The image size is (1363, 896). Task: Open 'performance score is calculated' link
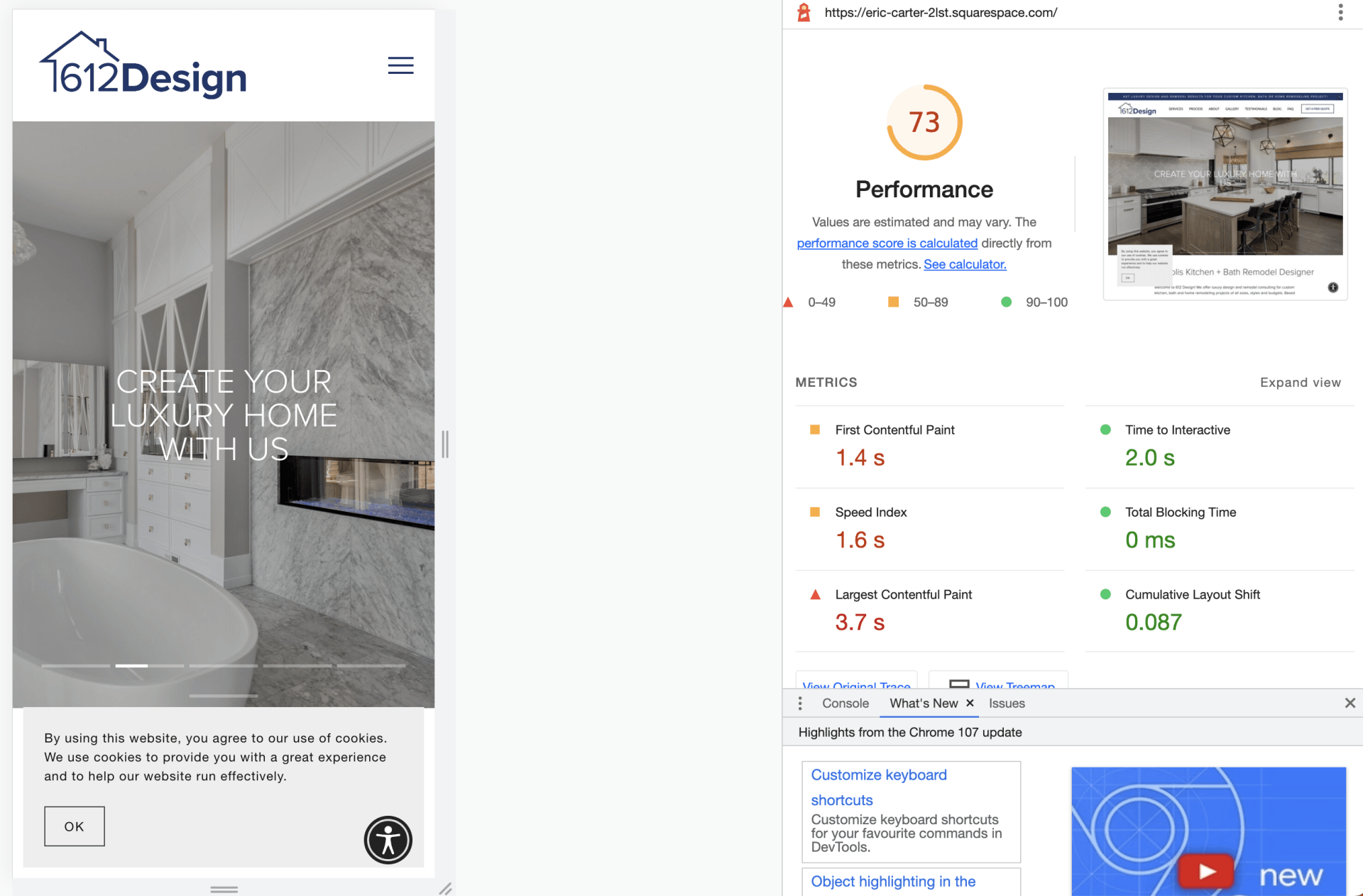click(x=887, y=243)
